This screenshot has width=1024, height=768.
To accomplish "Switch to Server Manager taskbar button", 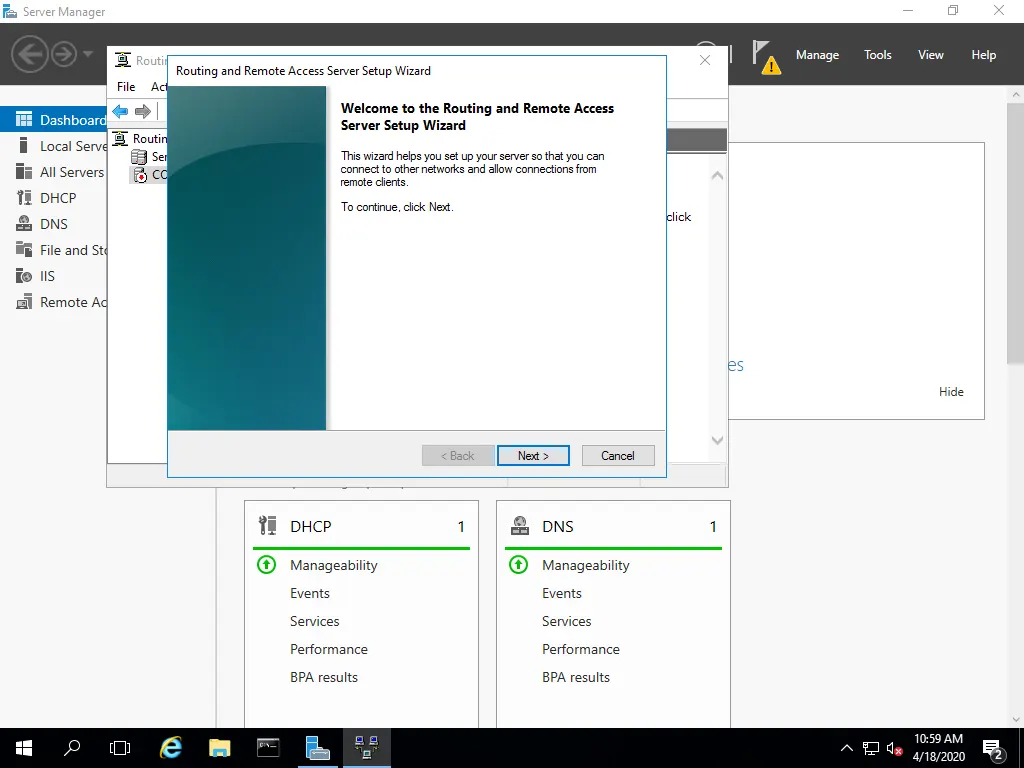I will [x=318, y=748].
